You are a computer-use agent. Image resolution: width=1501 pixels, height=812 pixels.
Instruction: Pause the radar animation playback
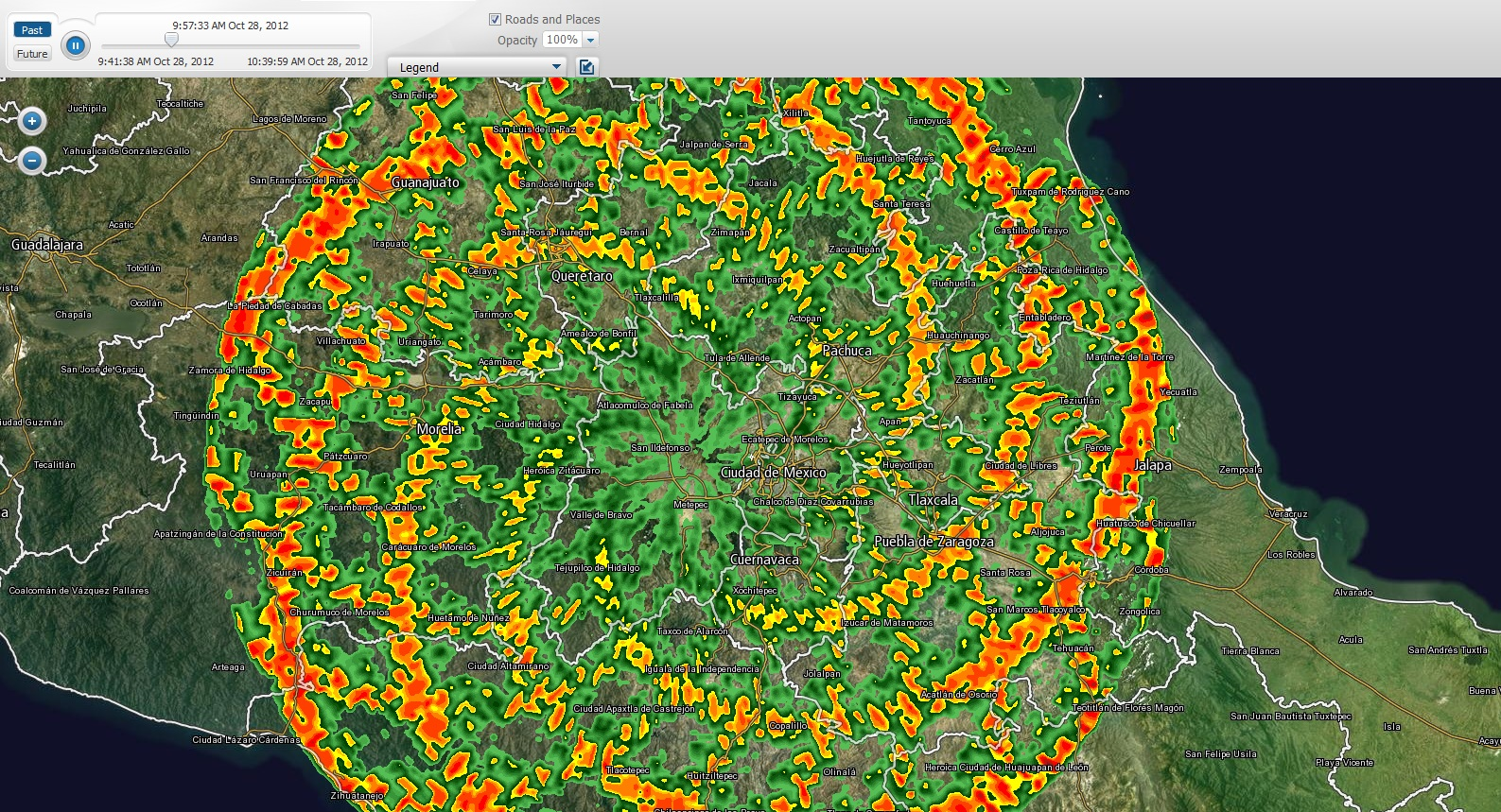[76, 44]
